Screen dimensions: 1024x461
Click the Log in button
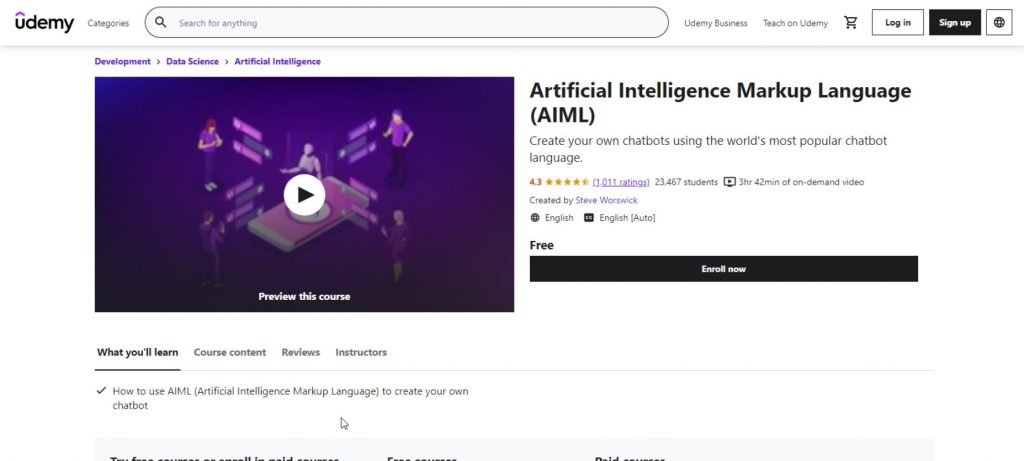coord(897,22)
